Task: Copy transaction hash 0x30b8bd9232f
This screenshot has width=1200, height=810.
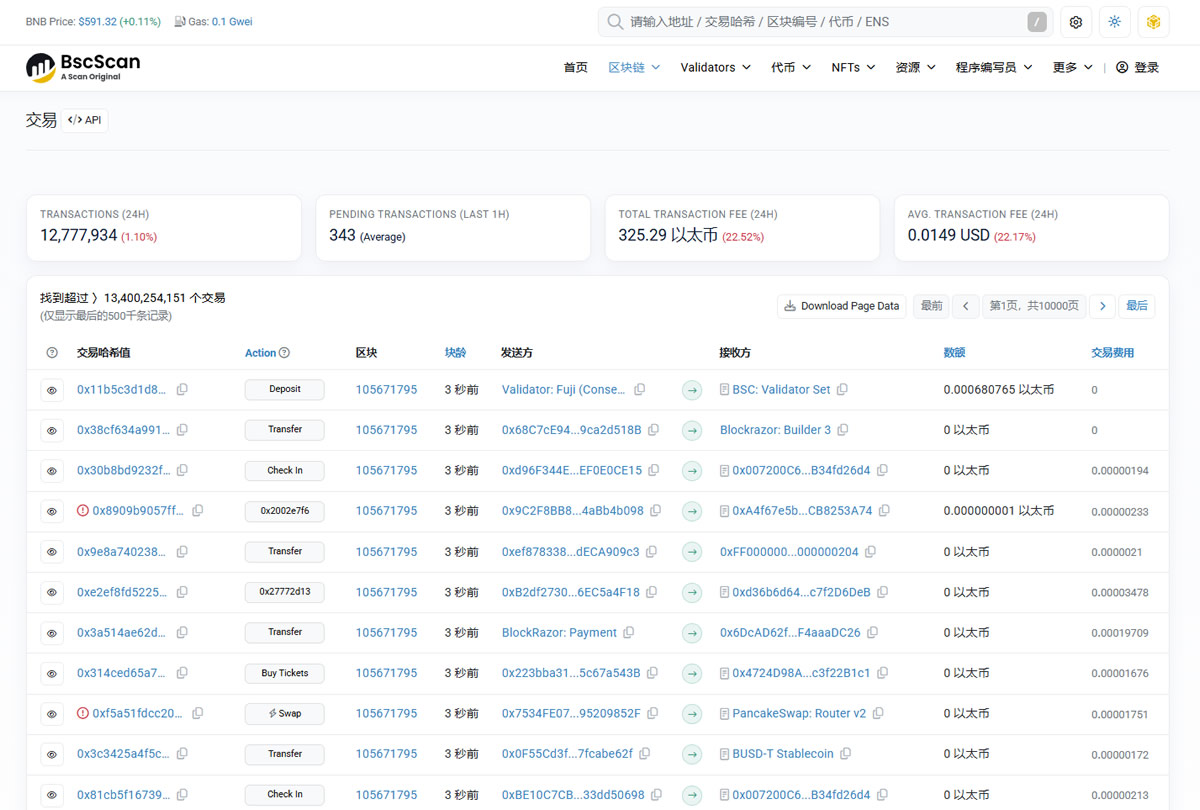Action: pos(182,470)
